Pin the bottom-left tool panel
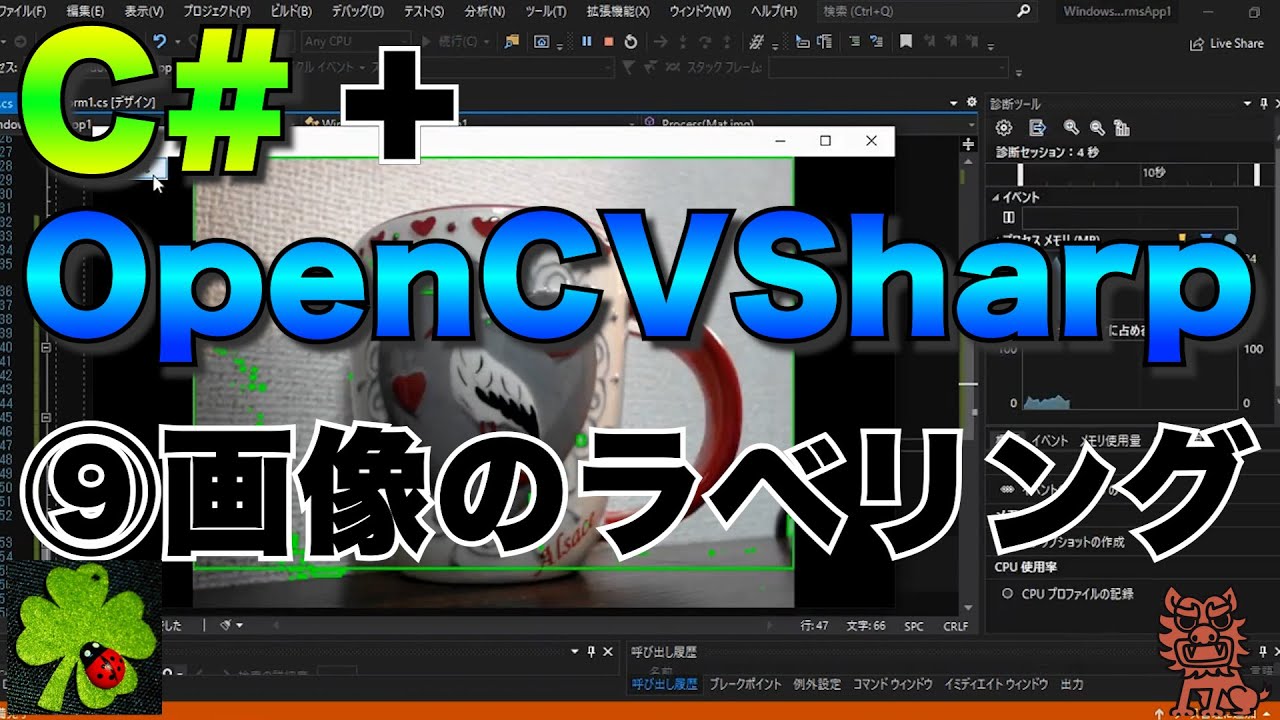This screenshot has height=720, width=1280. click(591, 652)
